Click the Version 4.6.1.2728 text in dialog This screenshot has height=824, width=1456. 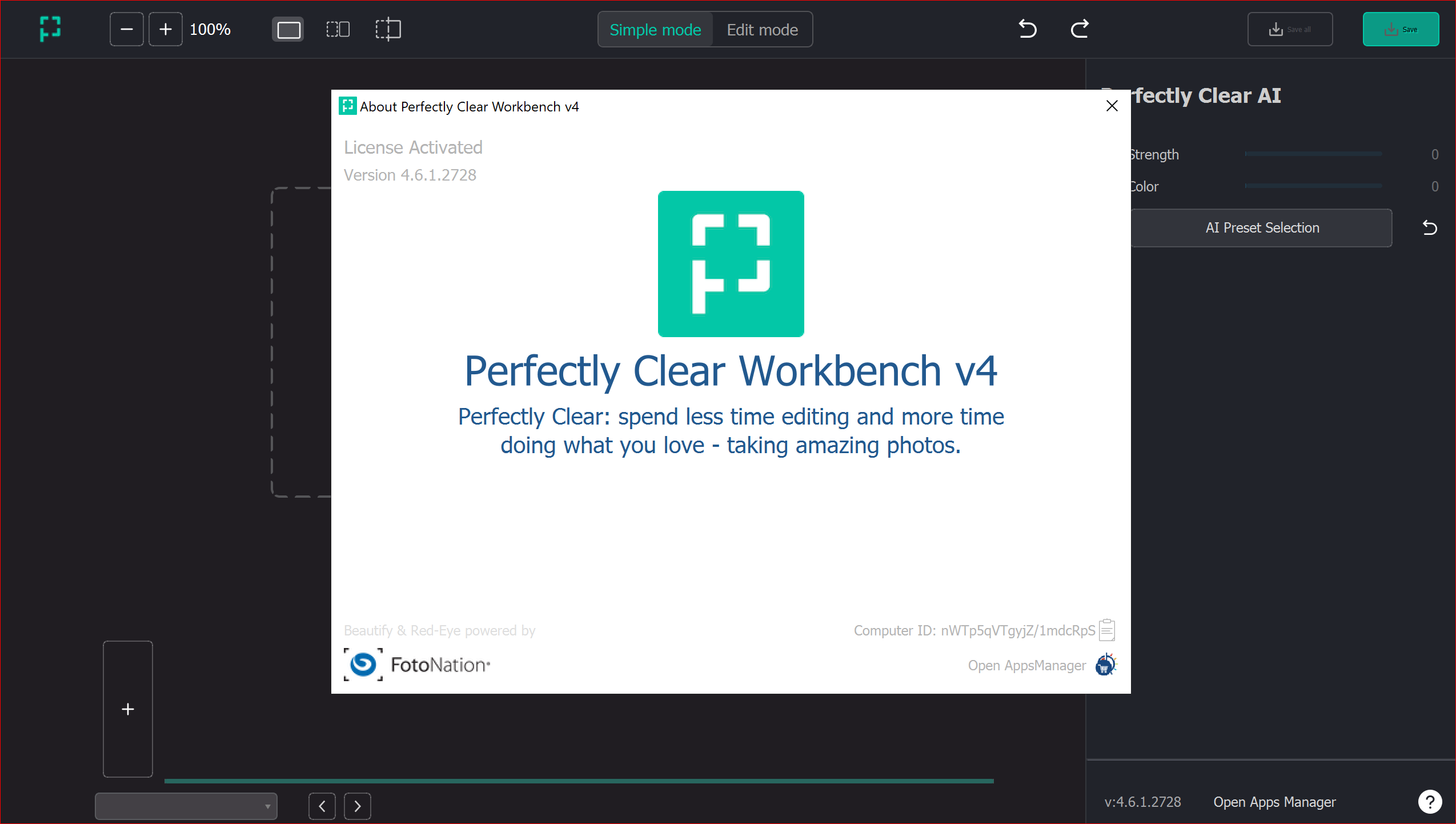tap(410, 175)
